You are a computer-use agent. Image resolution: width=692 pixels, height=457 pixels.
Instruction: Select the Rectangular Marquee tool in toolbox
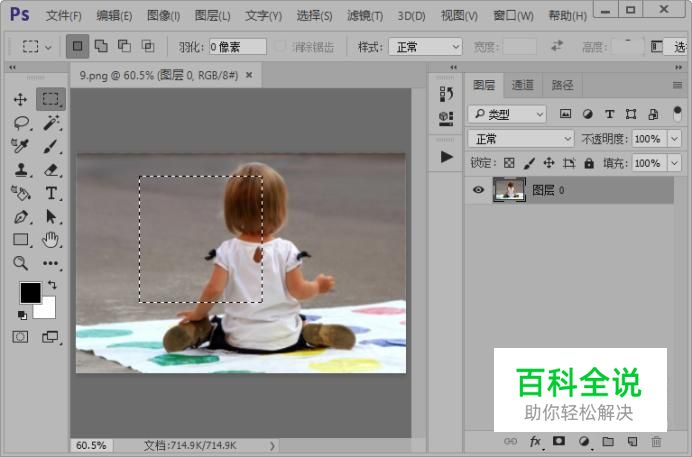coord(50,99)
